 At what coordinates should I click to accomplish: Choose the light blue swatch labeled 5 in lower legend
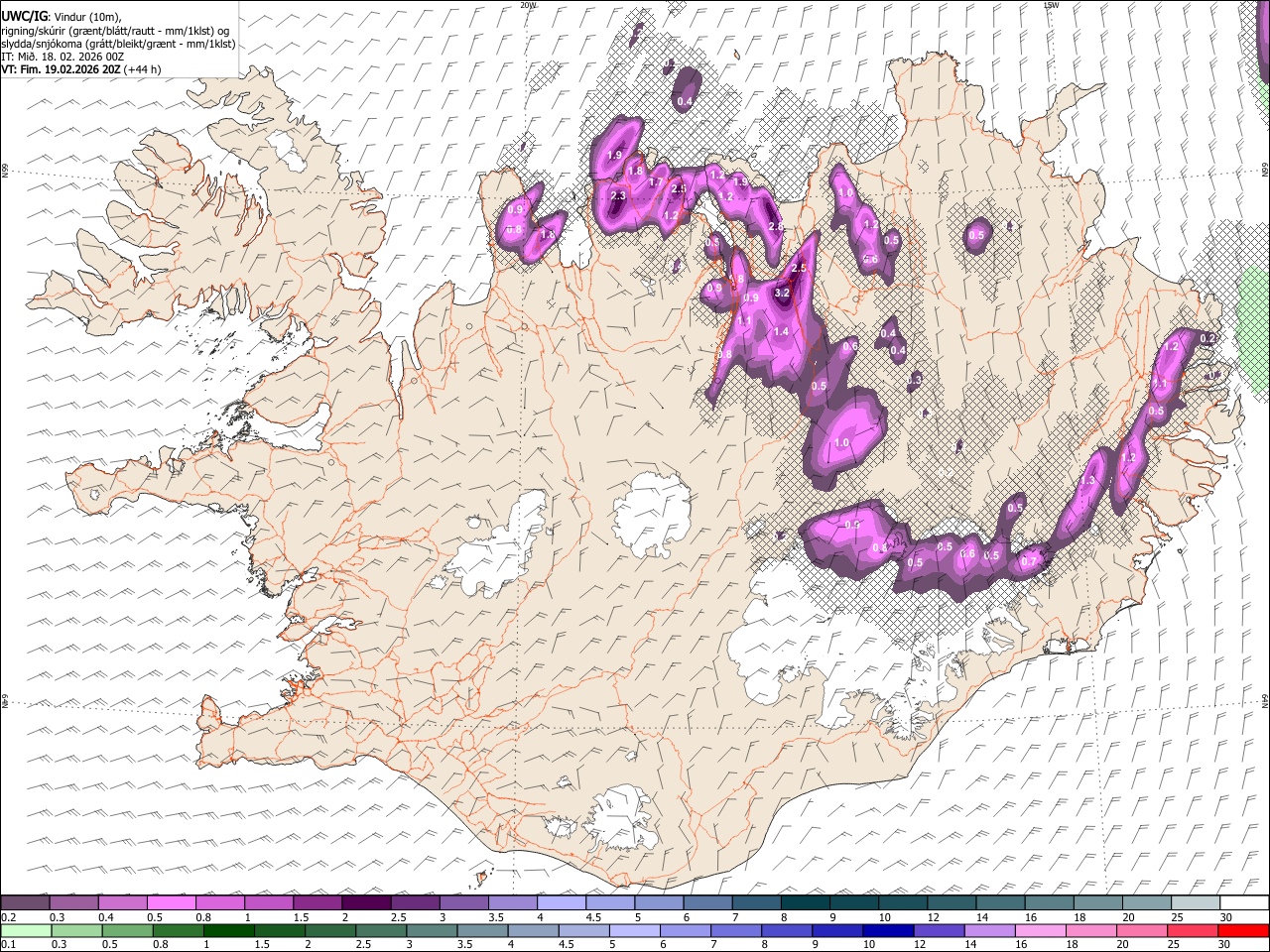pyautogui.click(x=635, y=930)
